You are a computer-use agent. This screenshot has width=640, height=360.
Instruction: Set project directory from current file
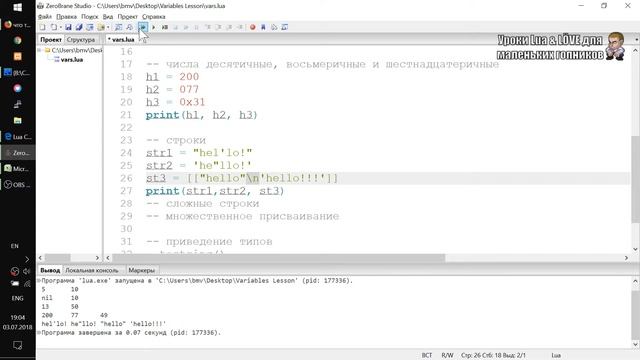click(x=90, y=27)
